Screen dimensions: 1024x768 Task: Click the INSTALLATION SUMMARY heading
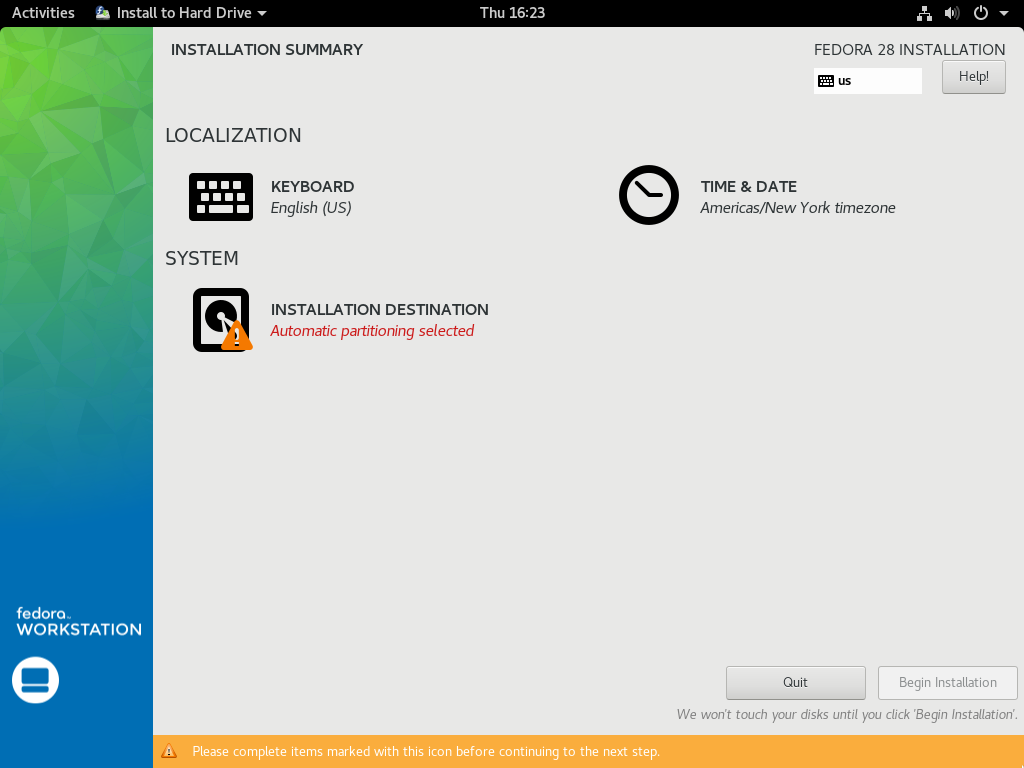[x=266, y=50]
